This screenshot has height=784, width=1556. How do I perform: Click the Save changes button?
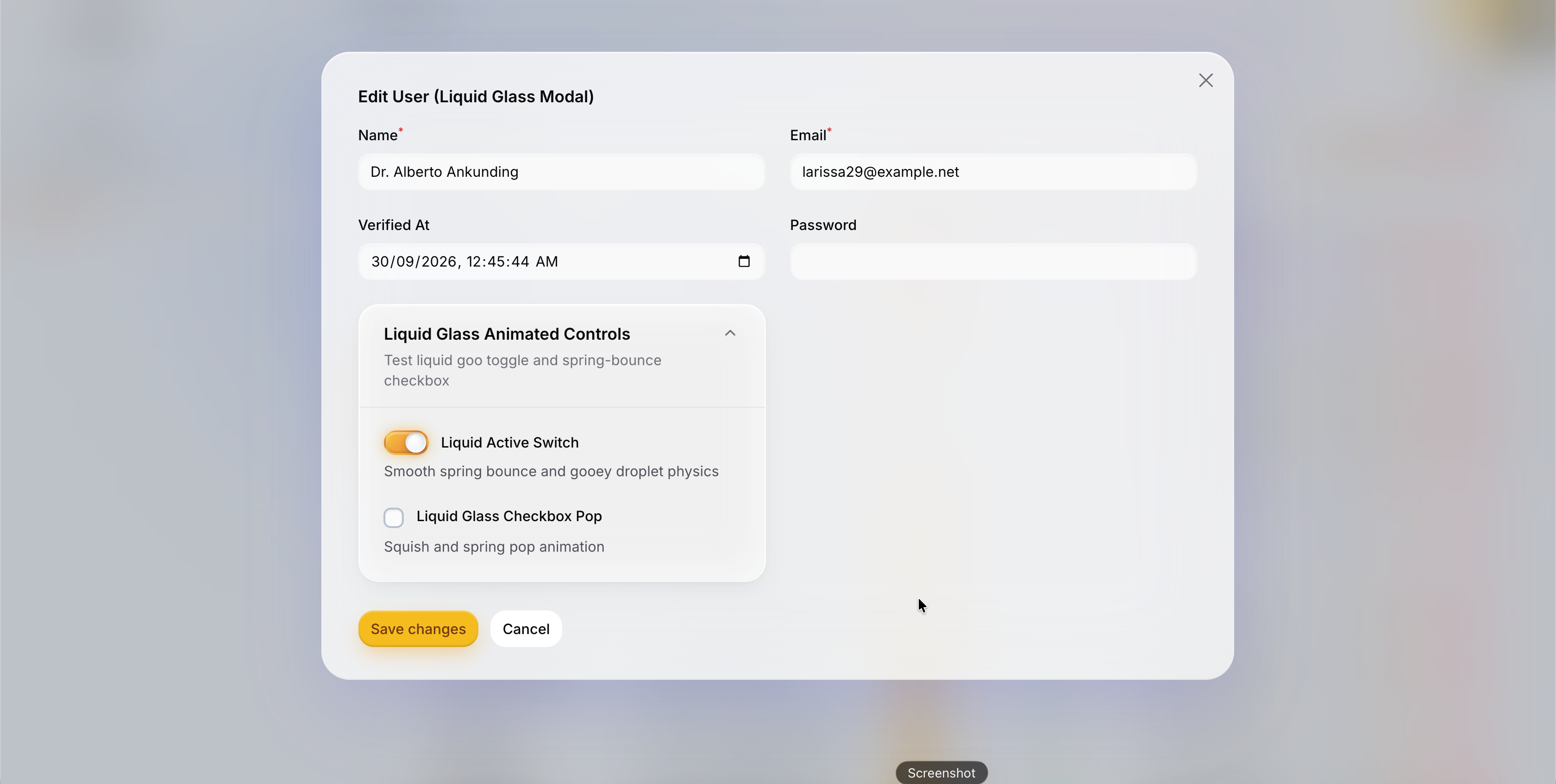coord(418,629)
